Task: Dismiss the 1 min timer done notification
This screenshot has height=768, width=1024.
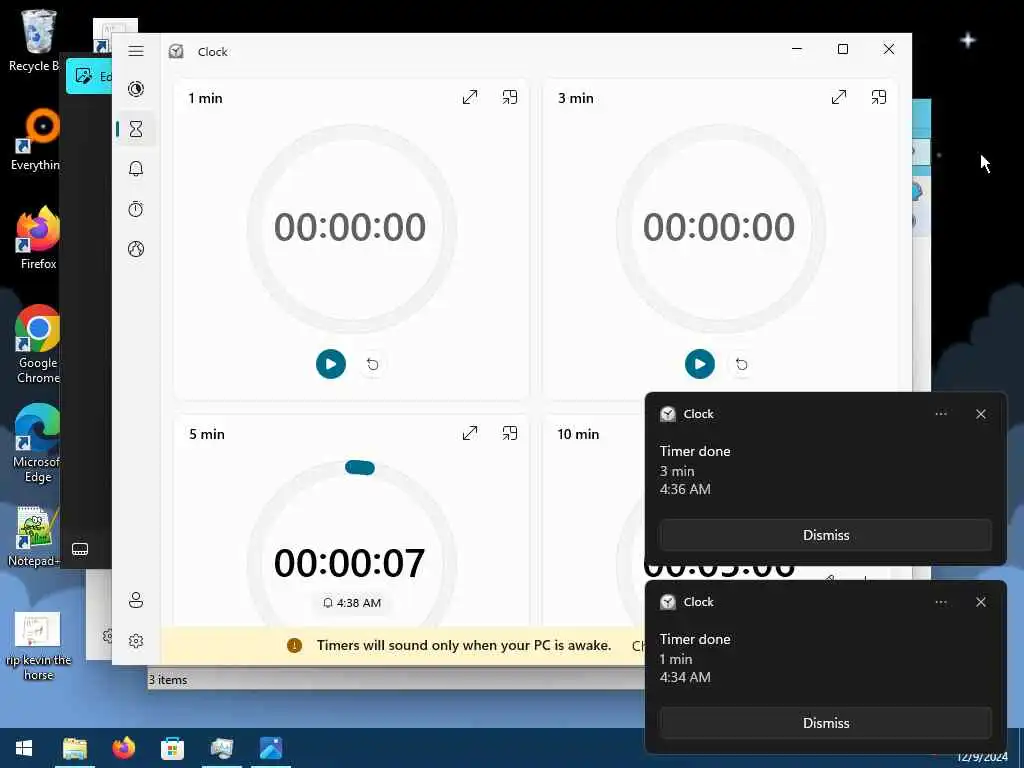Action: [825, 723]
